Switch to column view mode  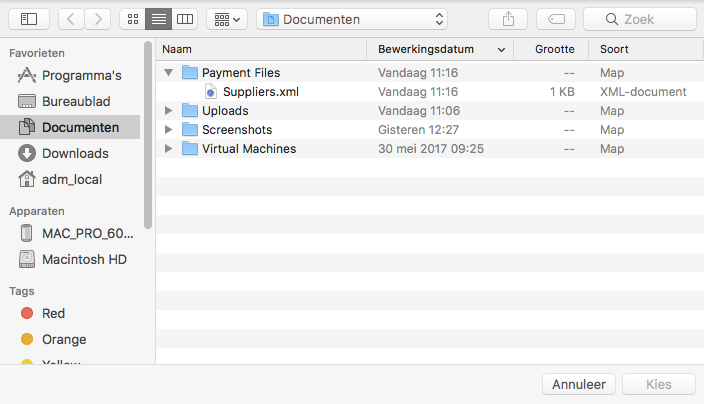(x=184, y=19)
